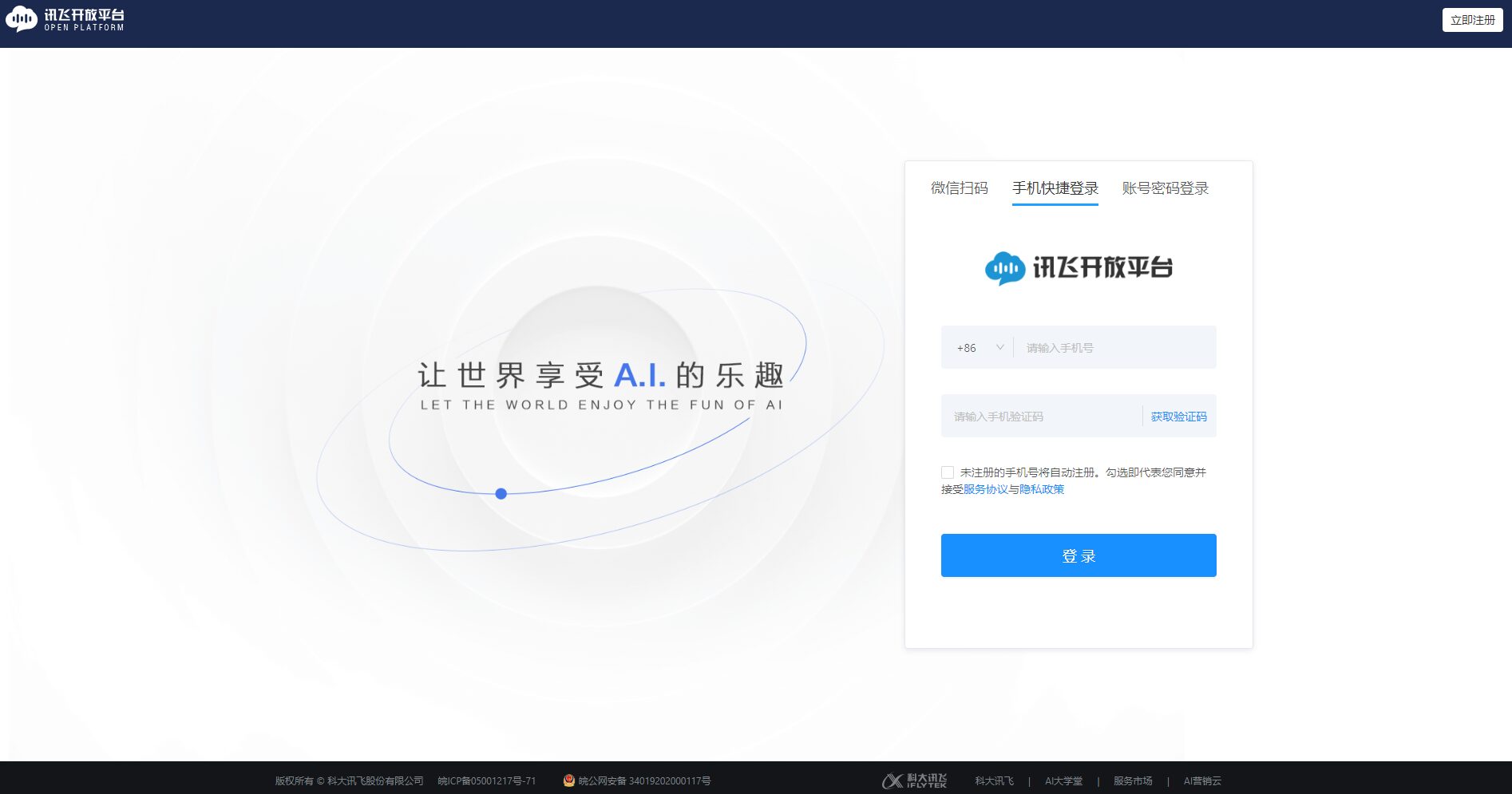The width and height of the screenshot is (1512, 794).
Task: Tick the agreement checkbox for auto-registration
Action: [948, 472]
